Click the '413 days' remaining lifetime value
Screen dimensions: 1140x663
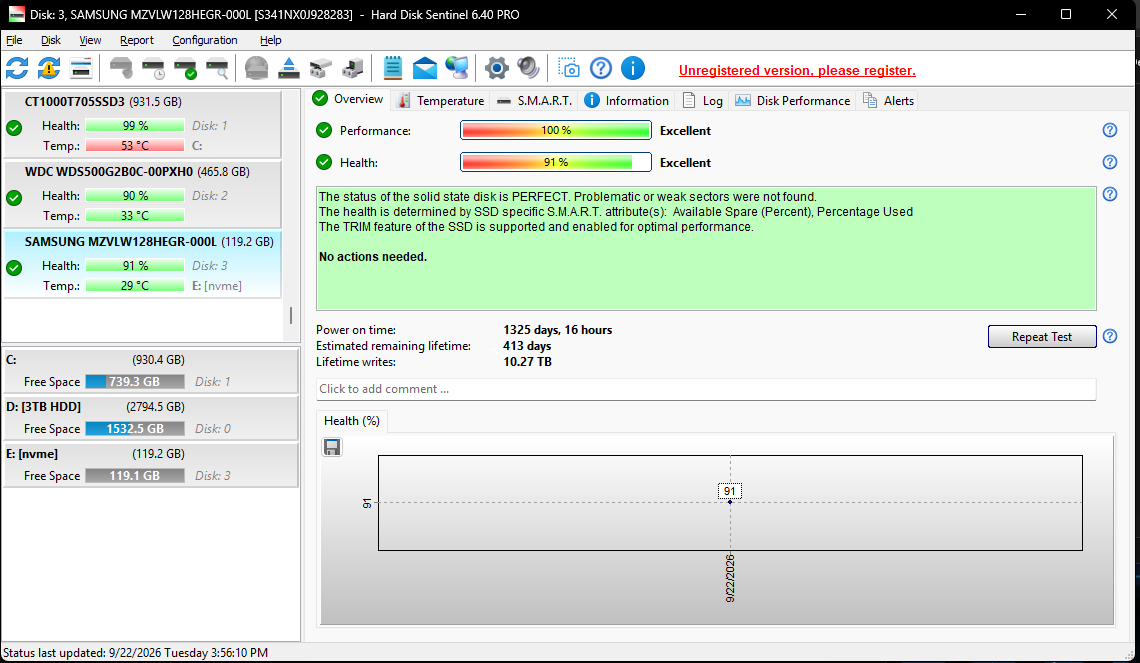527,346
